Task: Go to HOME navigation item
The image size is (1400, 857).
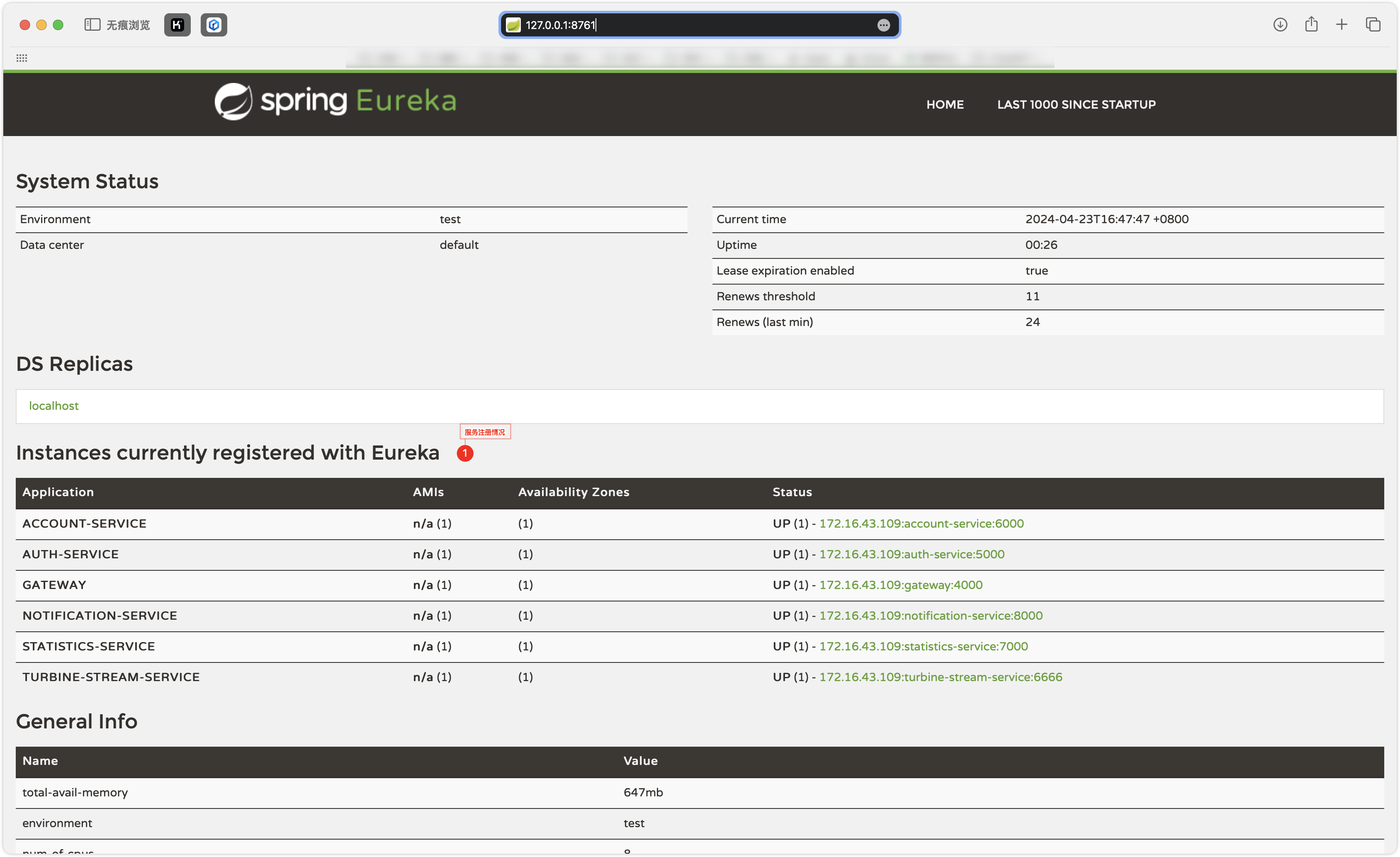Action: [945, 105]
